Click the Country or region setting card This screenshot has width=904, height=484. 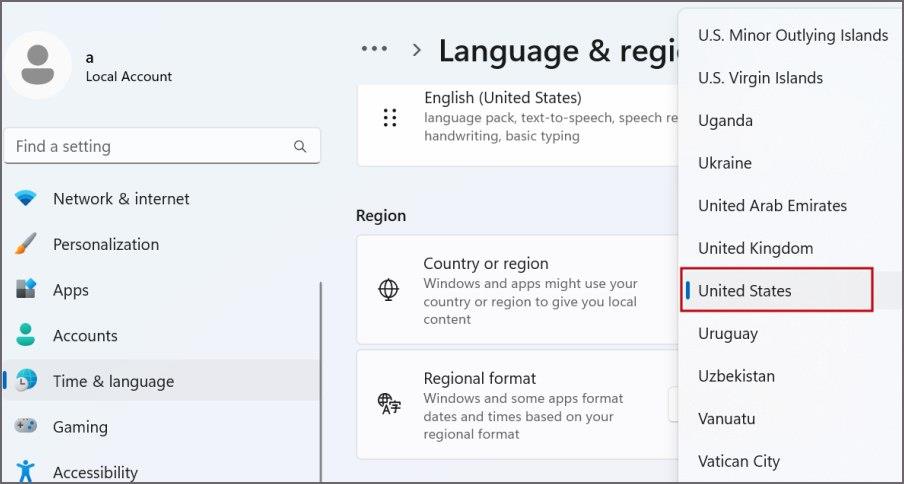518,289
